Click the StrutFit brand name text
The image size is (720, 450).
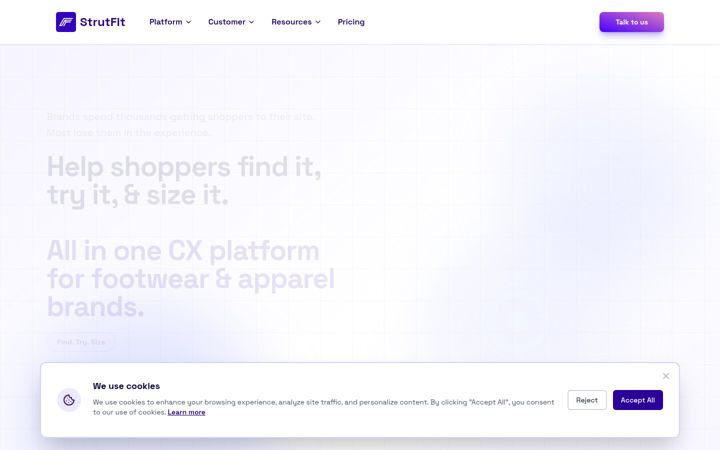(102, 22)
